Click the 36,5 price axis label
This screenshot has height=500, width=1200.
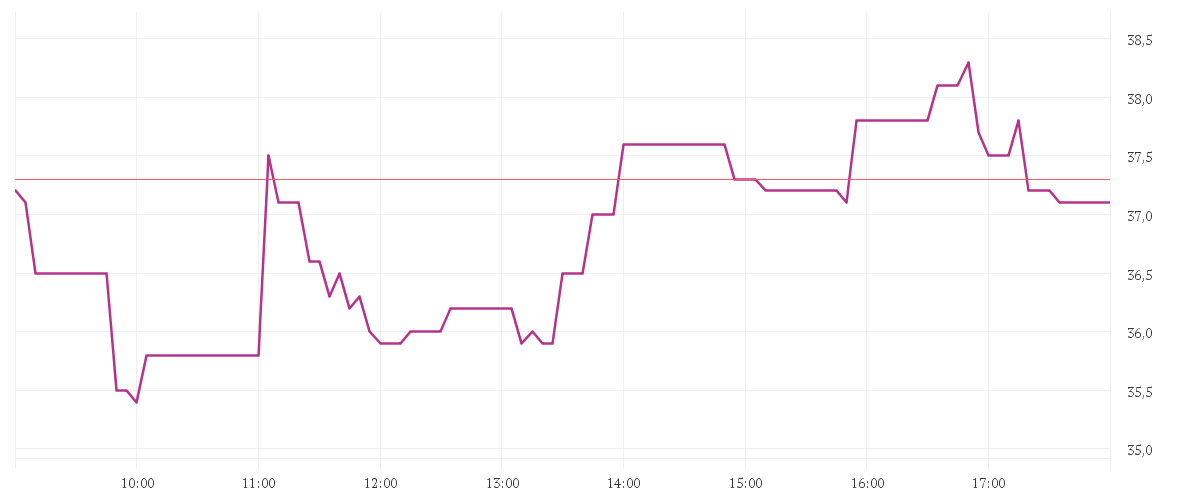pos(1140,275)
